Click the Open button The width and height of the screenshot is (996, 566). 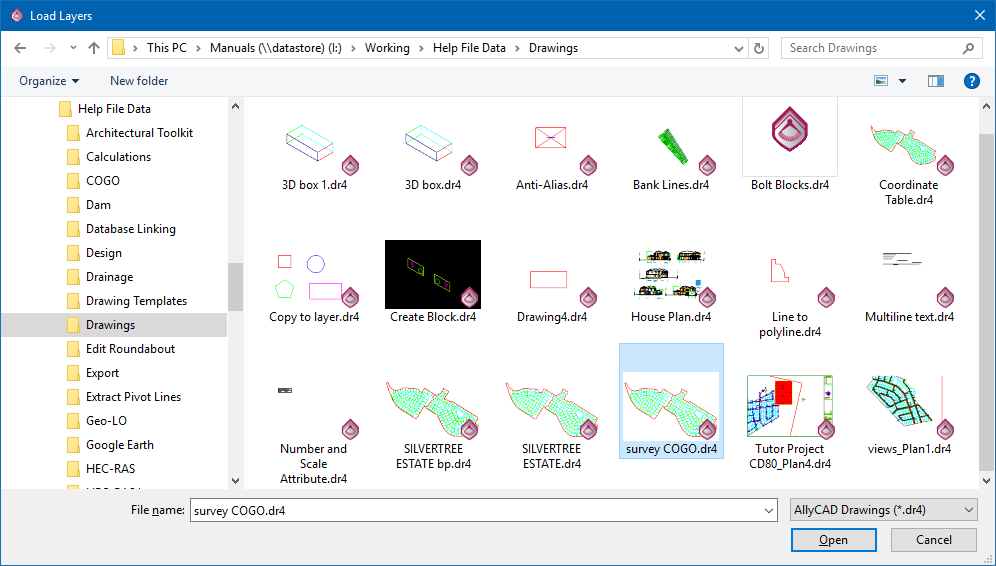[833, 540]
